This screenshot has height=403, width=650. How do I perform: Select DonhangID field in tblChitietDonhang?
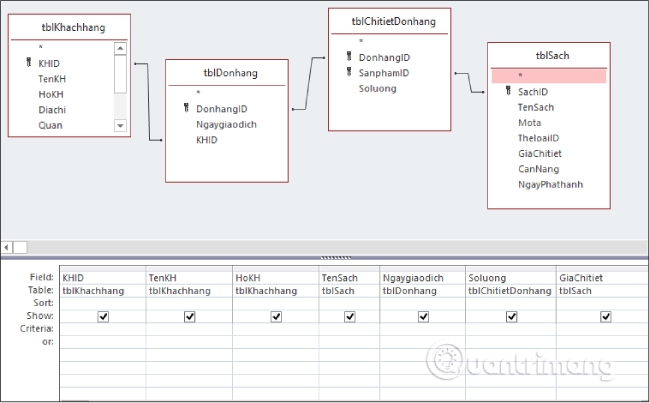click(x=384, y=58)
